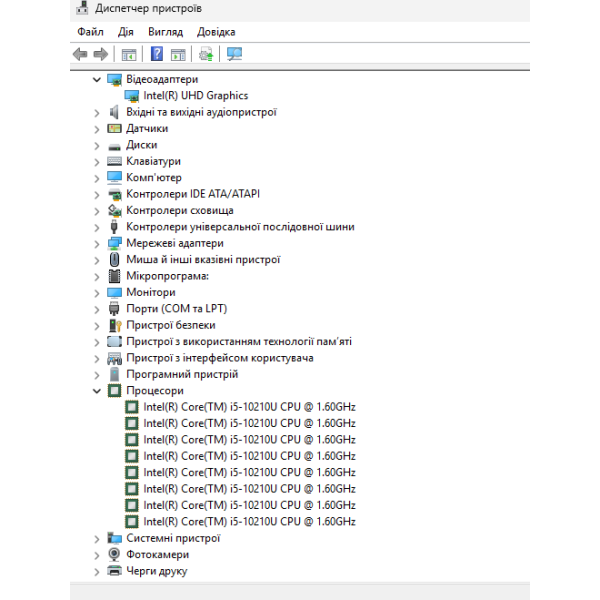The width and height of the screenshot is (600, 600).
Task: Click the Контролери сховища icon
Action: [114, 211]
